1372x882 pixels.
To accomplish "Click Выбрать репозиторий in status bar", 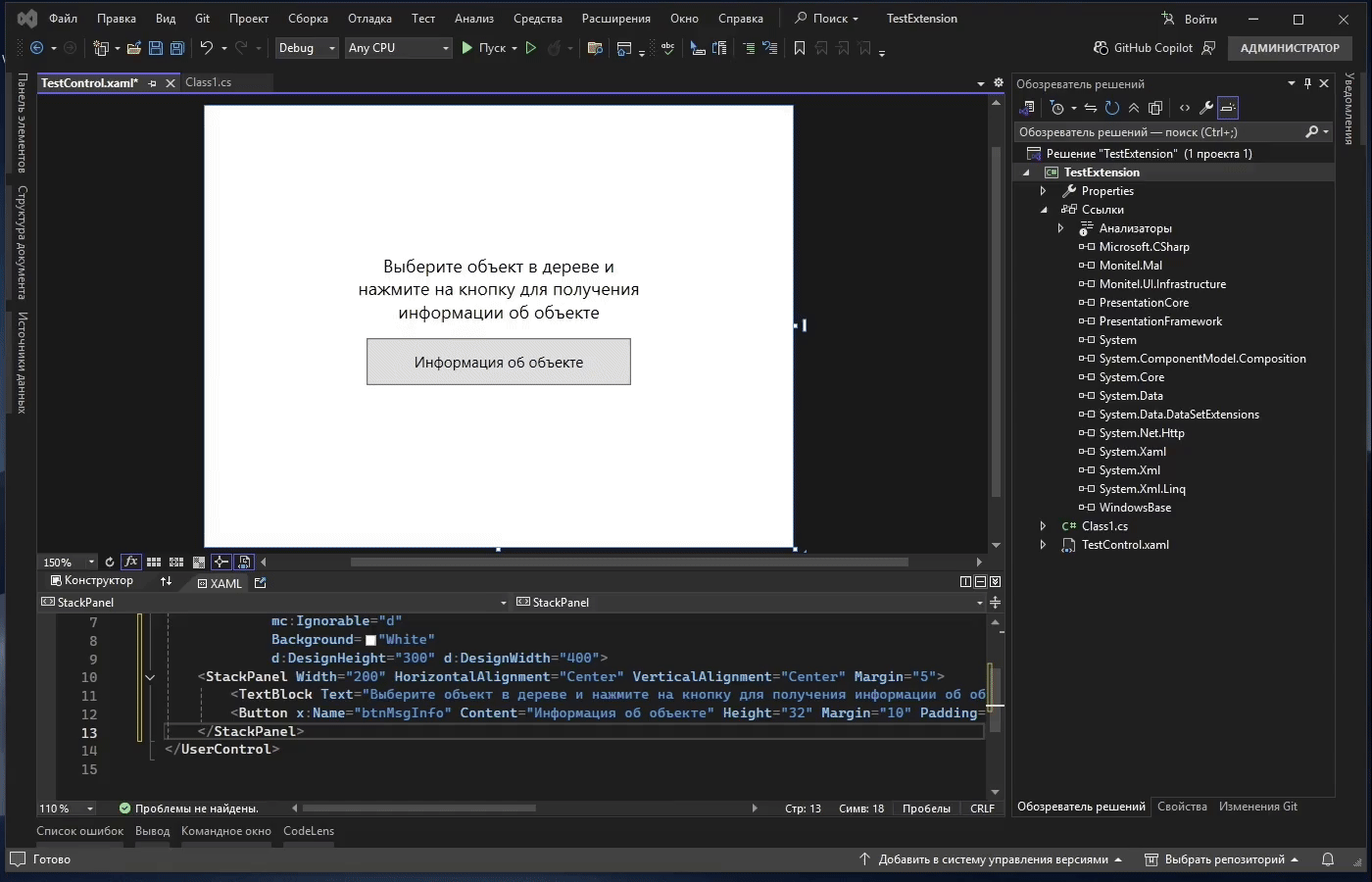I will point(1222,859).
